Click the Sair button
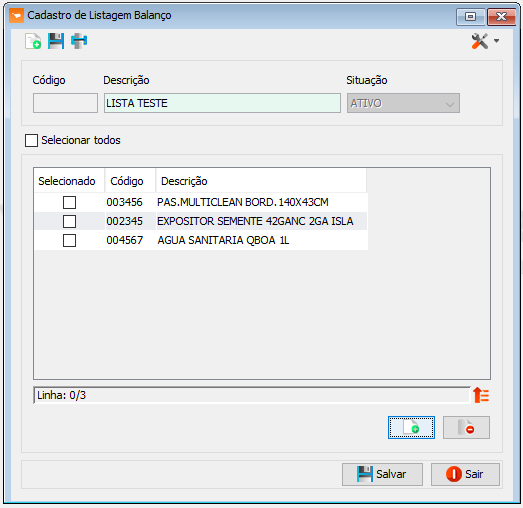The image size is (523, 508). tap(465, 474)
